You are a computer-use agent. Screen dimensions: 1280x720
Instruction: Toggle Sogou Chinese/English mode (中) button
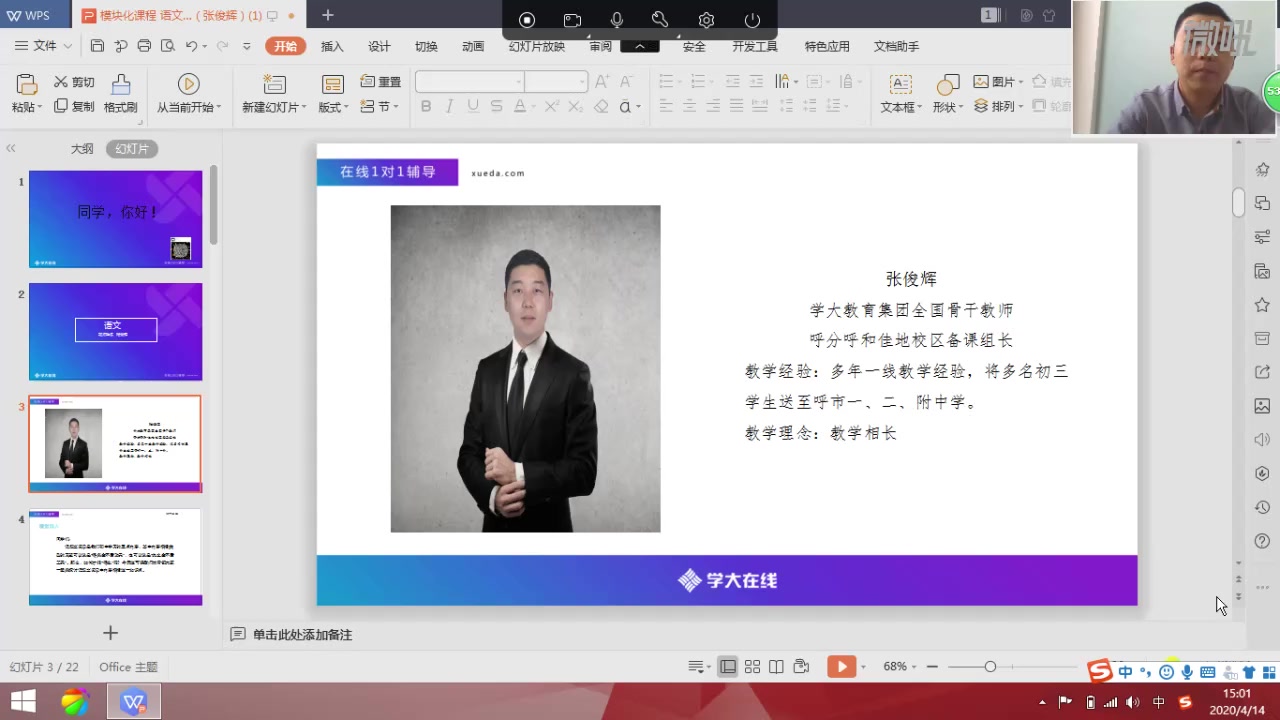[x=1126, y=671]
